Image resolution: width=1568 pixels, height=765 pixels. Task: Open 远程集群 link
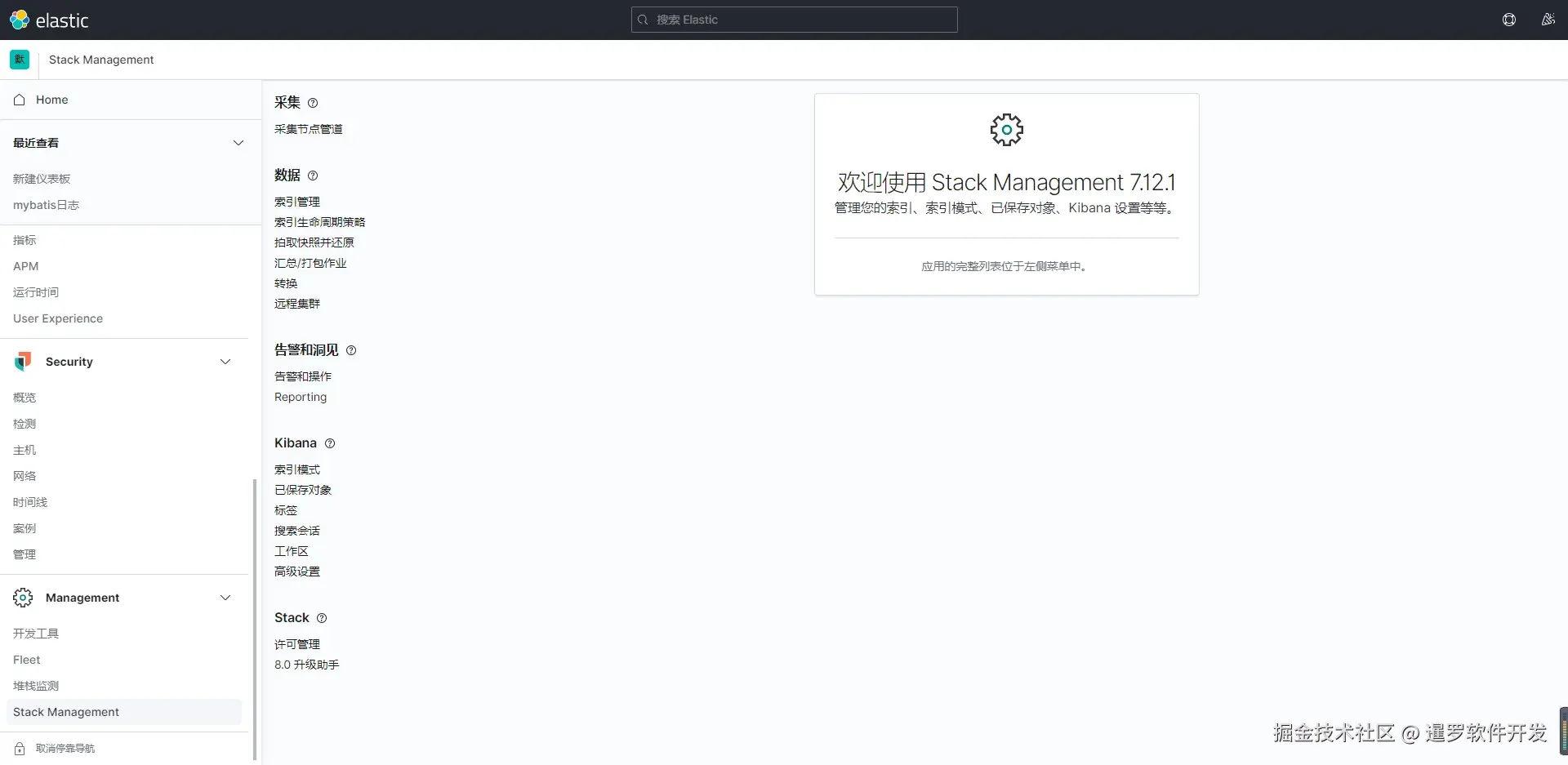(297, 304)
